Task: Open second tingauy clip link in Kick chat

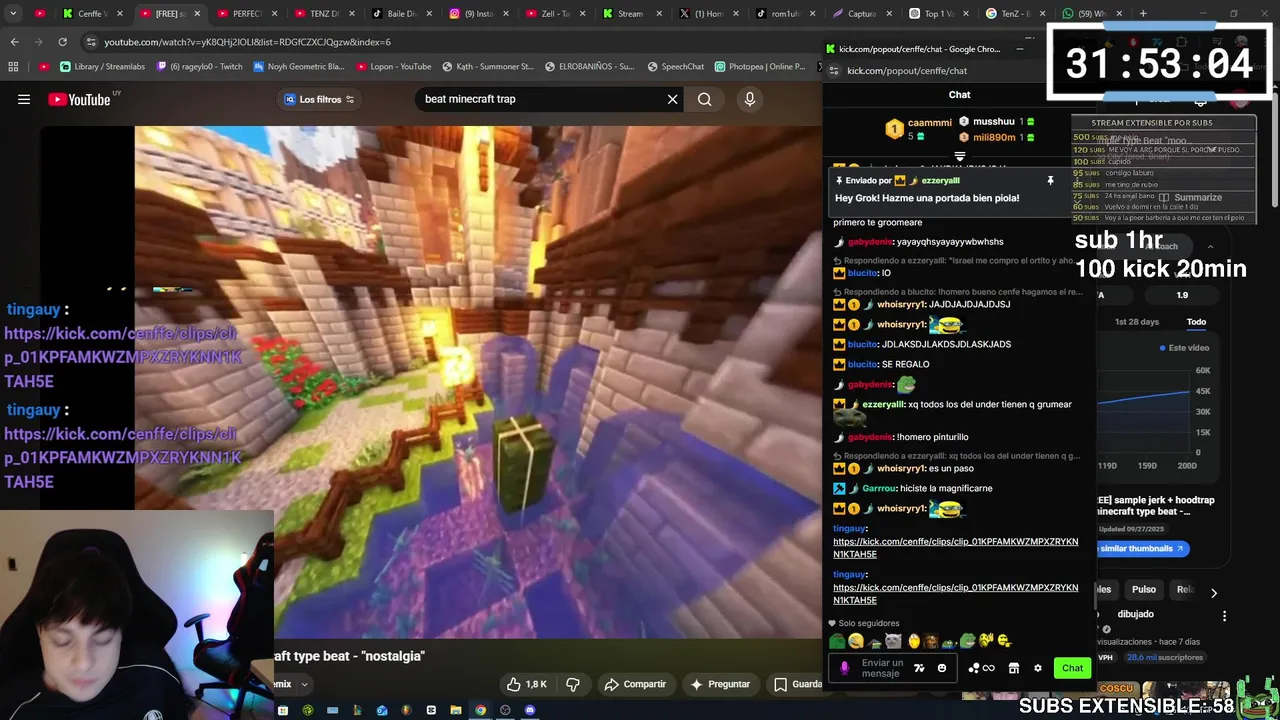Action: [955, 594]
